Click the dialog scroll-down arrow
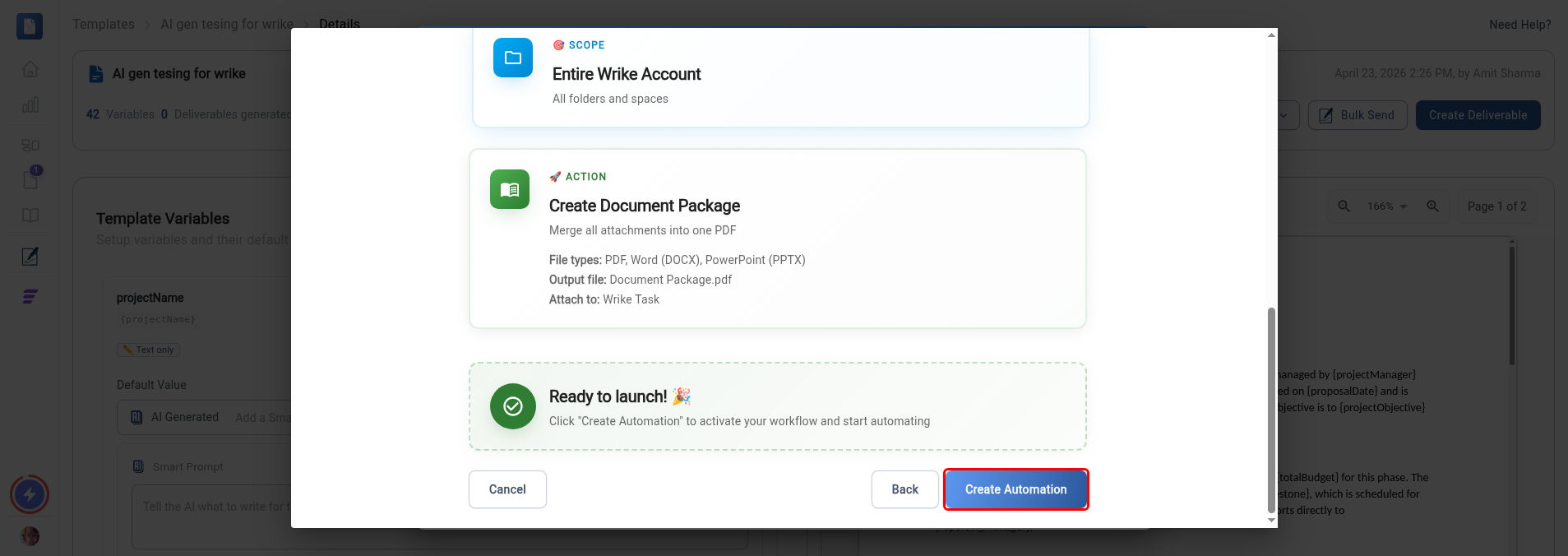Image resolution: width=1568 pixels, height=556 pixels. click(x=1271, y=521)
